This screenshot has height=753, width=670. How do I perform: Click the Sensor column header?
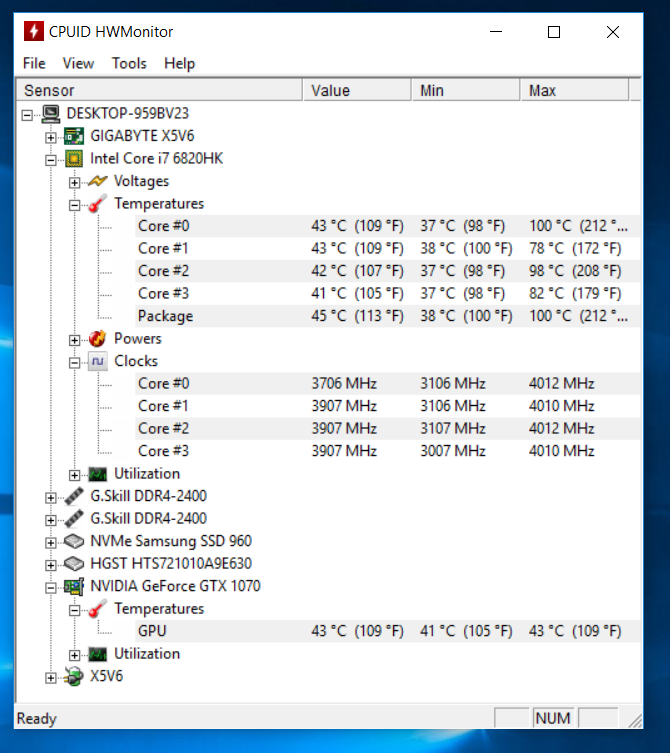coord(159,90)
